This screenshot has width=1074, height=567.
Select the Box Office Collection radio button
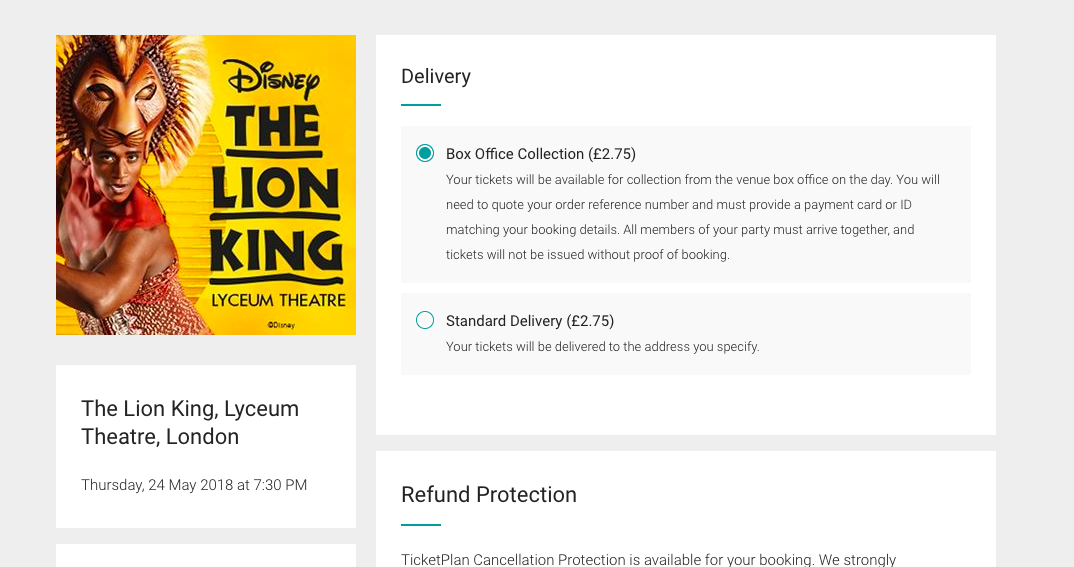point(425,153)
